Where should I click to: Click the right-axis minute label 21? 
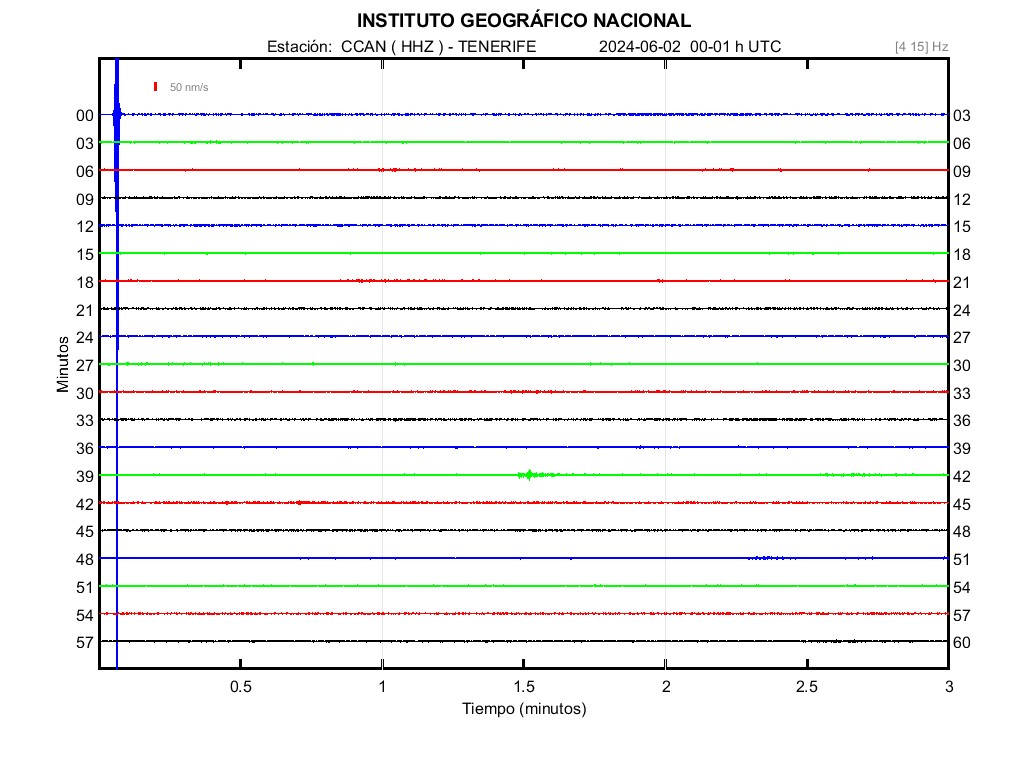[x=961, y=283]
